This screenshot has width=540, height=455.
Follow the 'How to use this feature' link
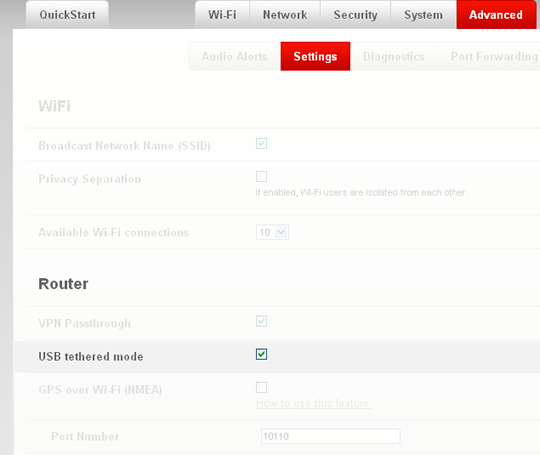coord(314,403)
